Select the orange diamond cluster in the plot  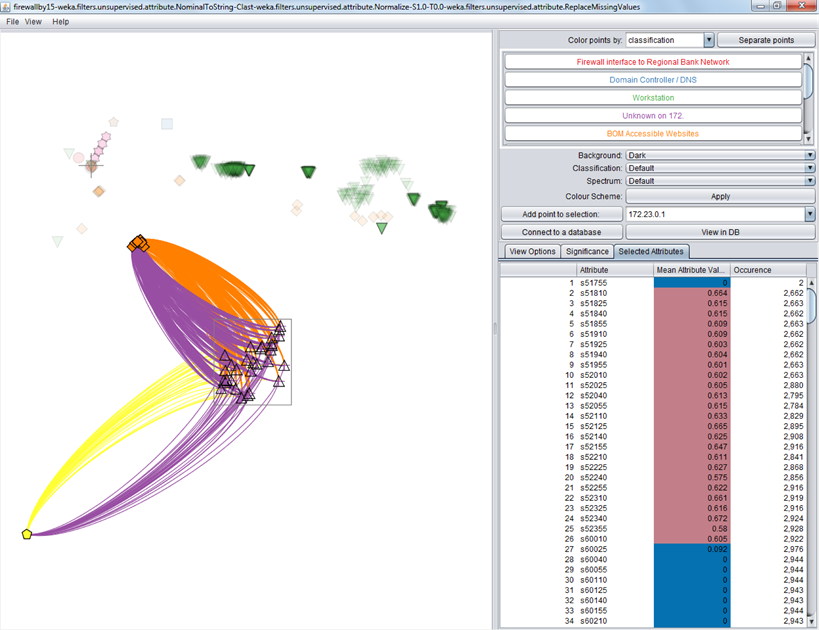tap(138, 243)
